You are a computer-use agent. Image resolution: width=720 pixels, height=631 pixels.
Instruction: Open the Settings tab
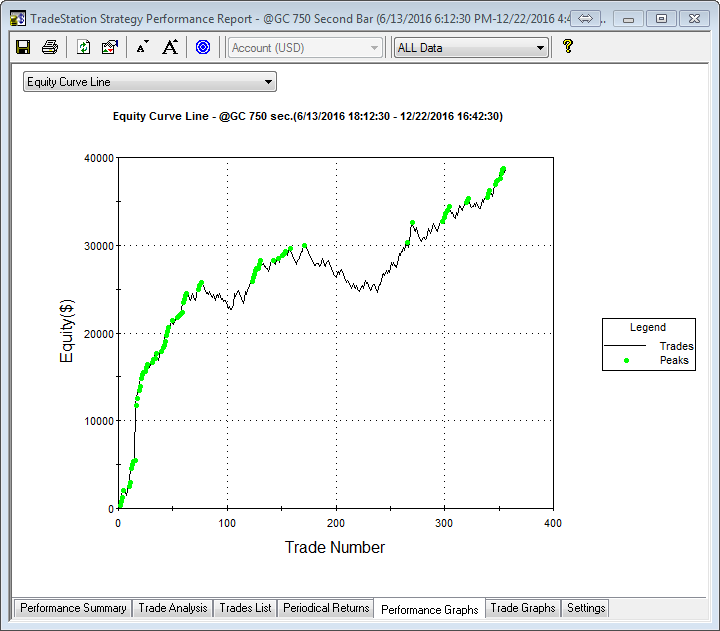coord(585,608)
